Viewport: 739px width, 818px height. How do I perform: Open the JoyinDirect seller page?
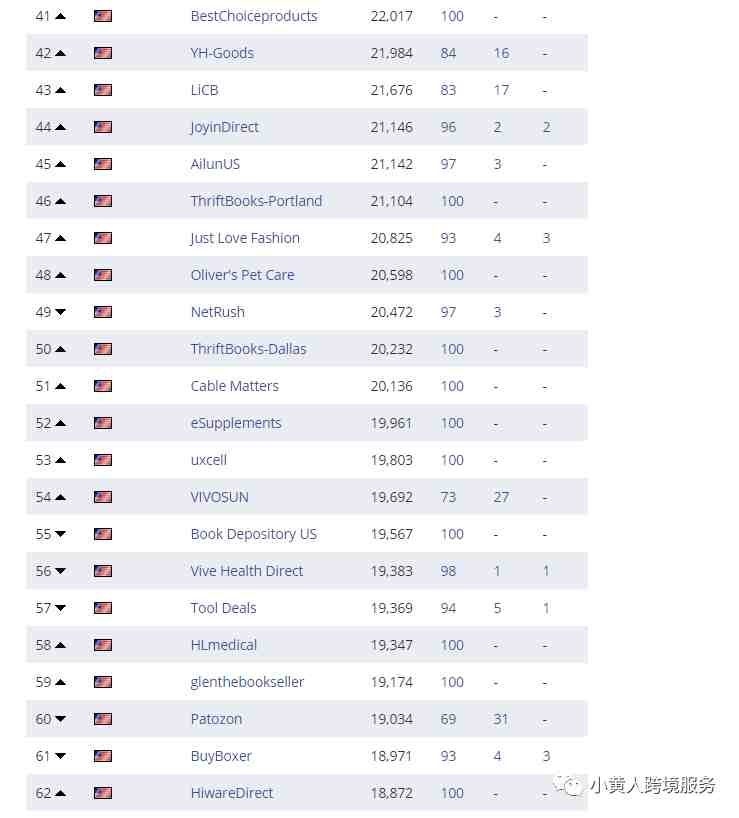(224, 127)
